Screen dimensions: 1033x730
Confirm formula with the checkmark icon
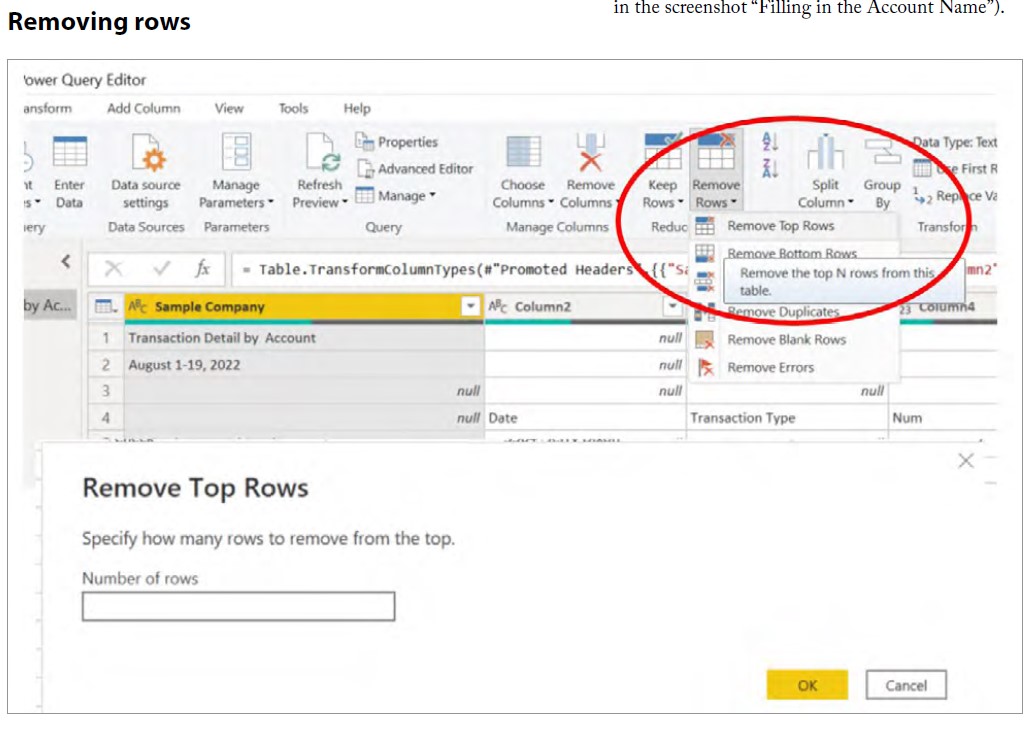click(161, 268)
